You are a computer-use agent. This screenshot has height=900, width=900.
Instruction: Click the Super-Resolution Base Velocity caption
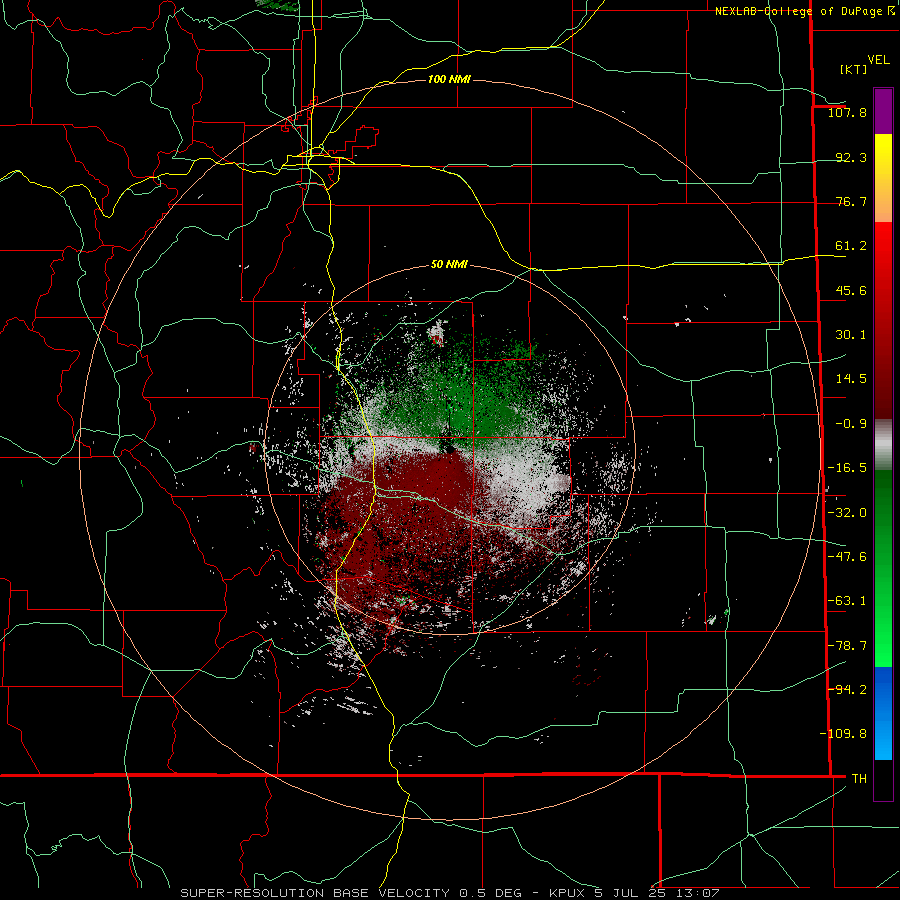coord(449,893)
